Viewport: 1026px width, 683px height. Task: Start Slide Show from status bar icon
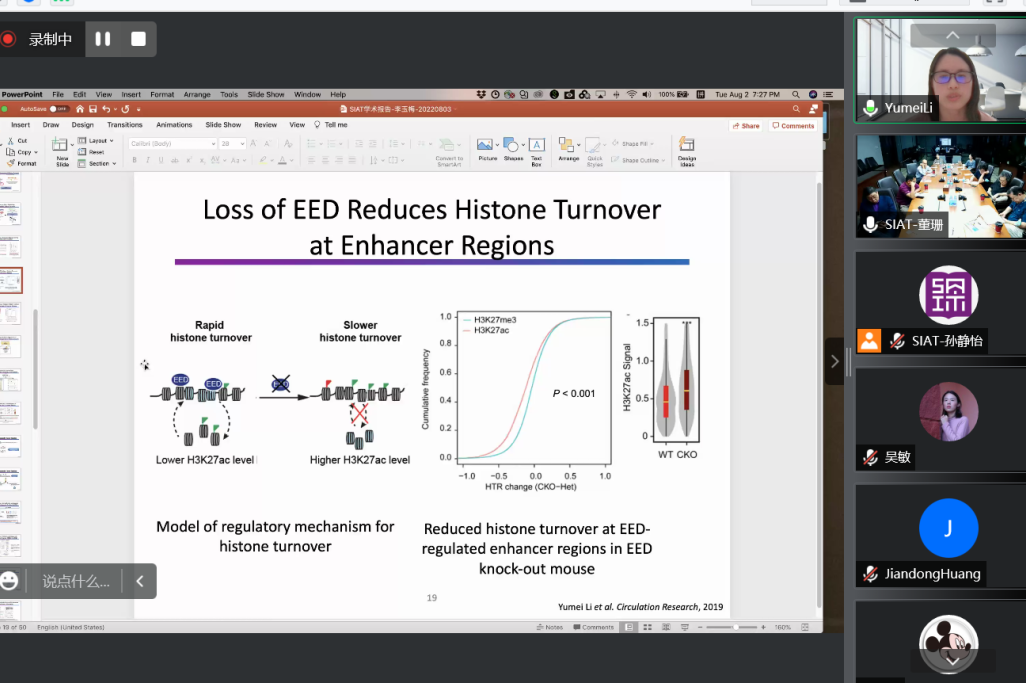point(685,627)
